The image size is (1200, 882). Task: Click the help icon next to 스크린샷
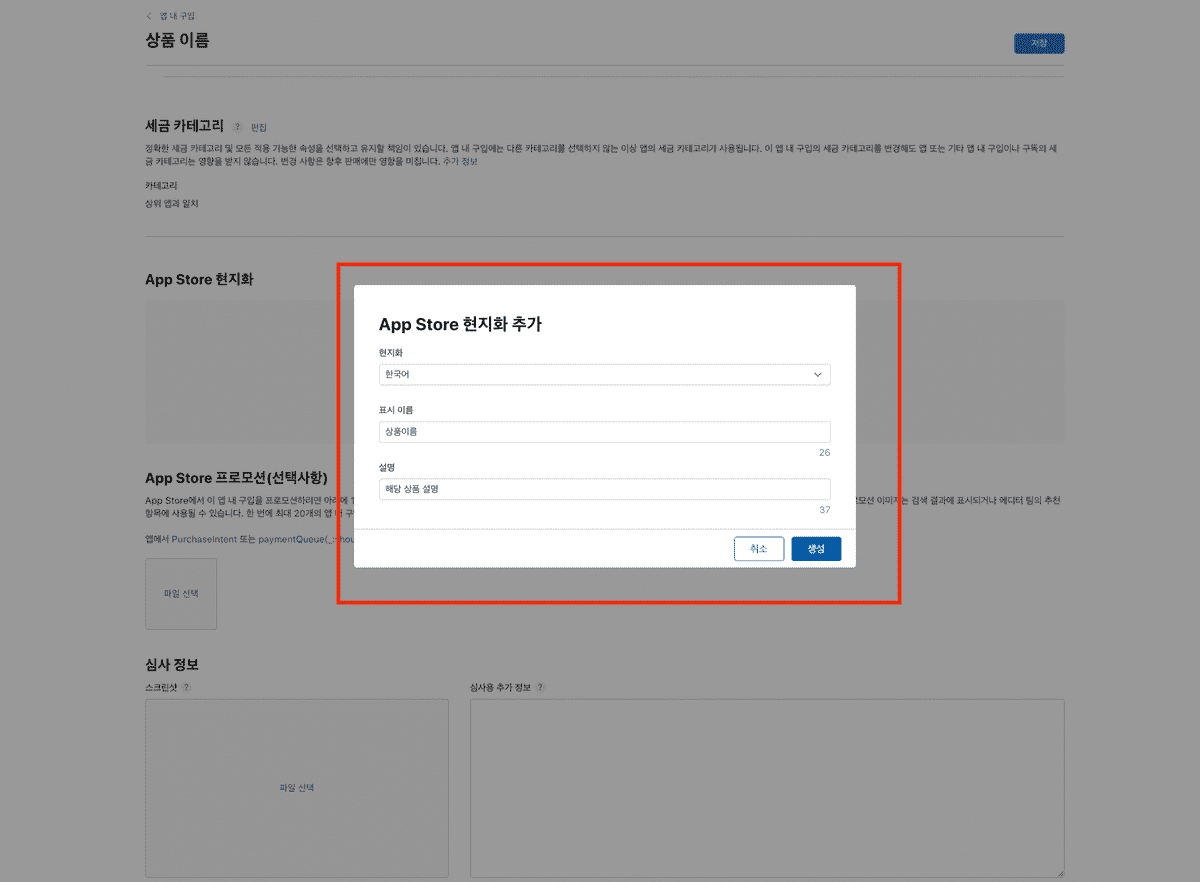(186, 688)
